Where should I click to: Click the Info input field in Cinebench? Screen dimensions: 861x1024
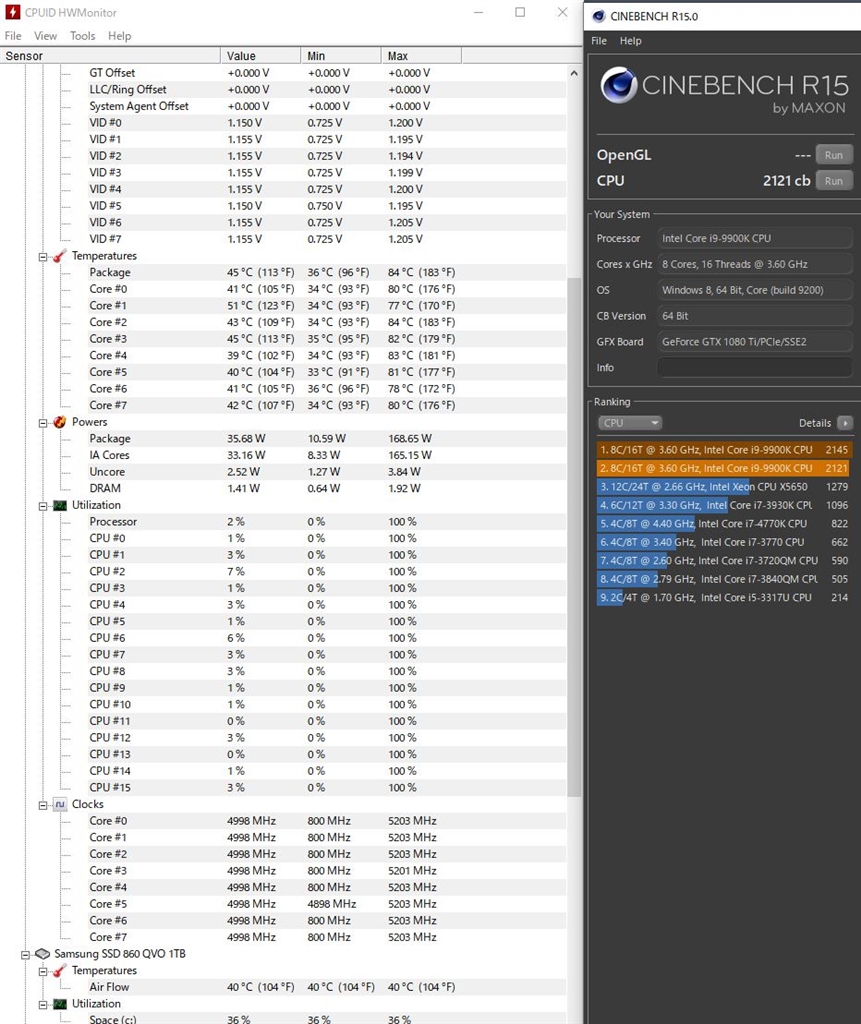[x=755, y=368]
